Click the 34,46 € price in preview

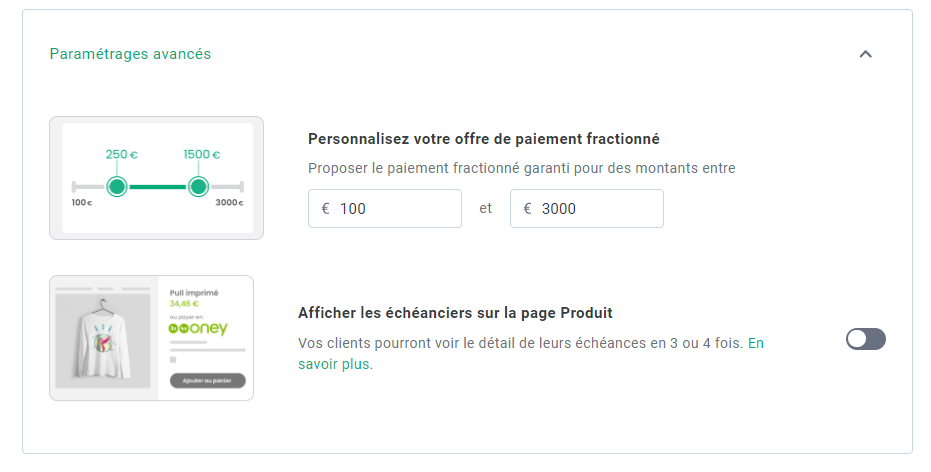184,303
